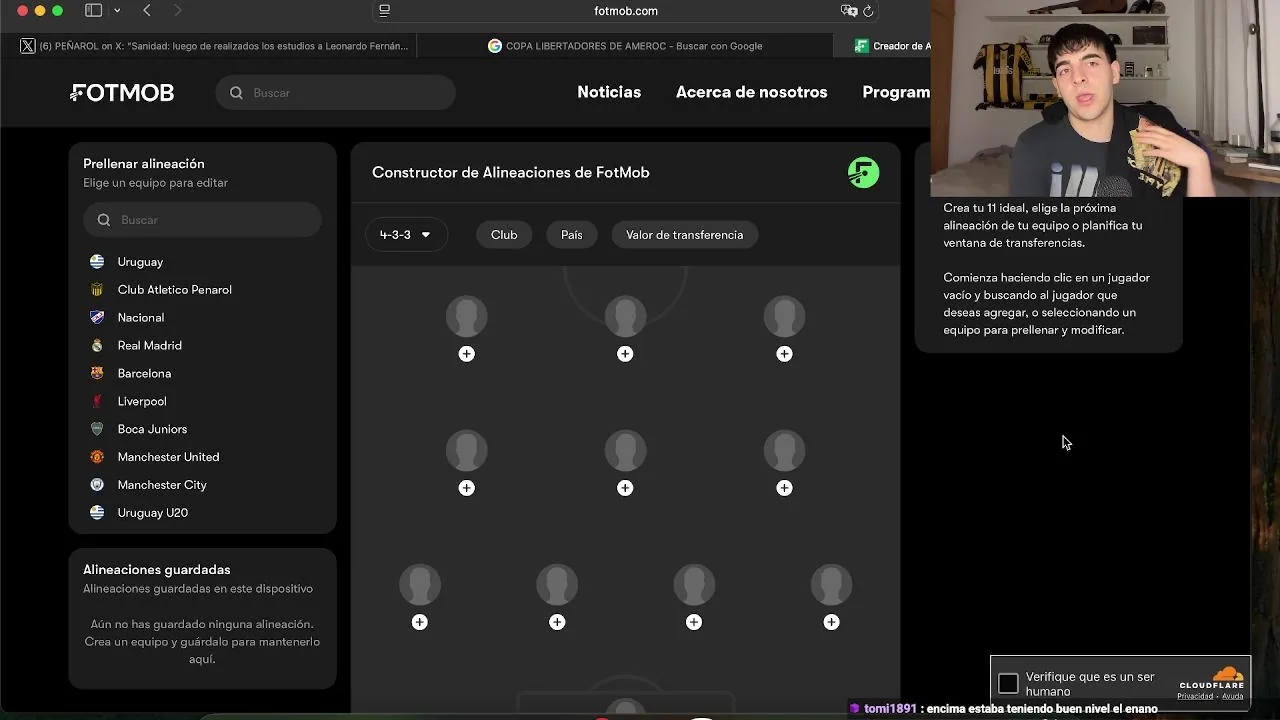Click the left forward player avatar
This screenshot has height=720, width=1280.
[466, 317]
